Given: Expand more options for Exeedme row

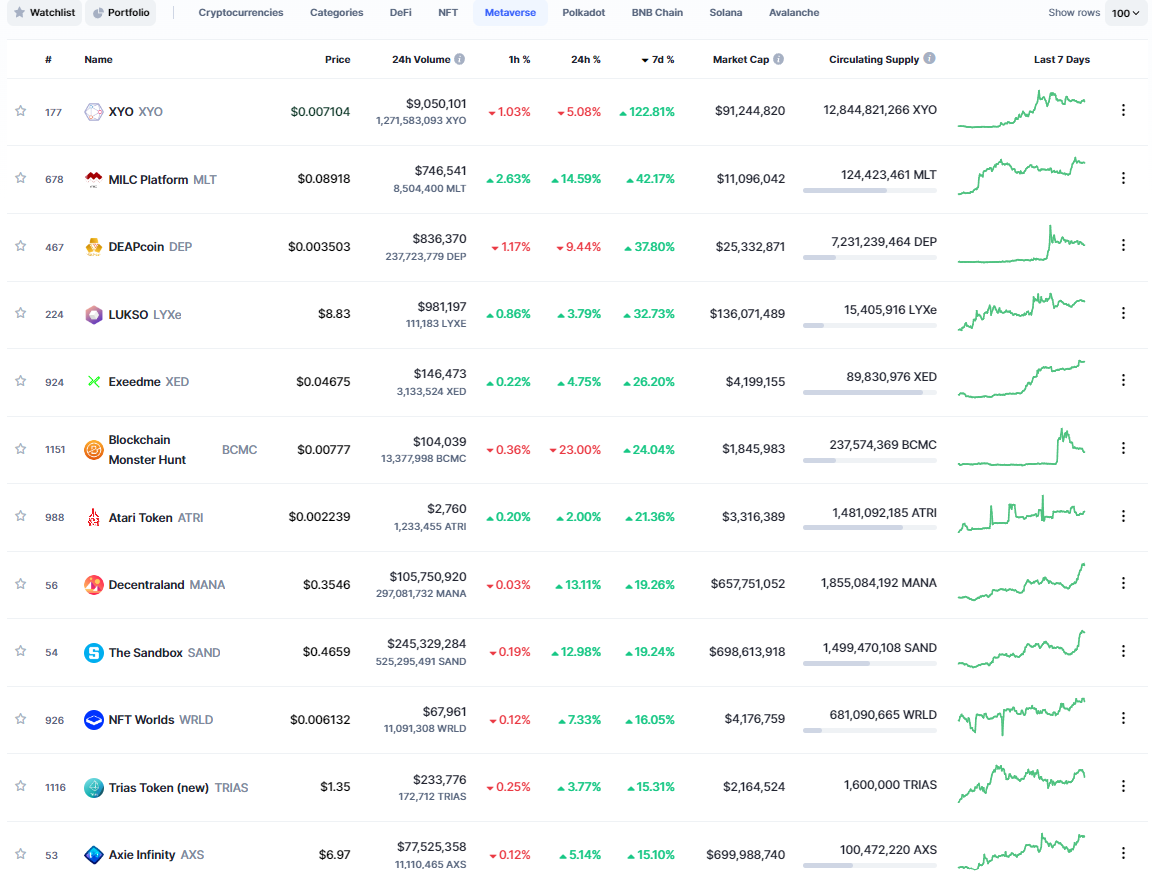Looking at the screenshot, I should pyautogui.click(x=1123, y=380).
